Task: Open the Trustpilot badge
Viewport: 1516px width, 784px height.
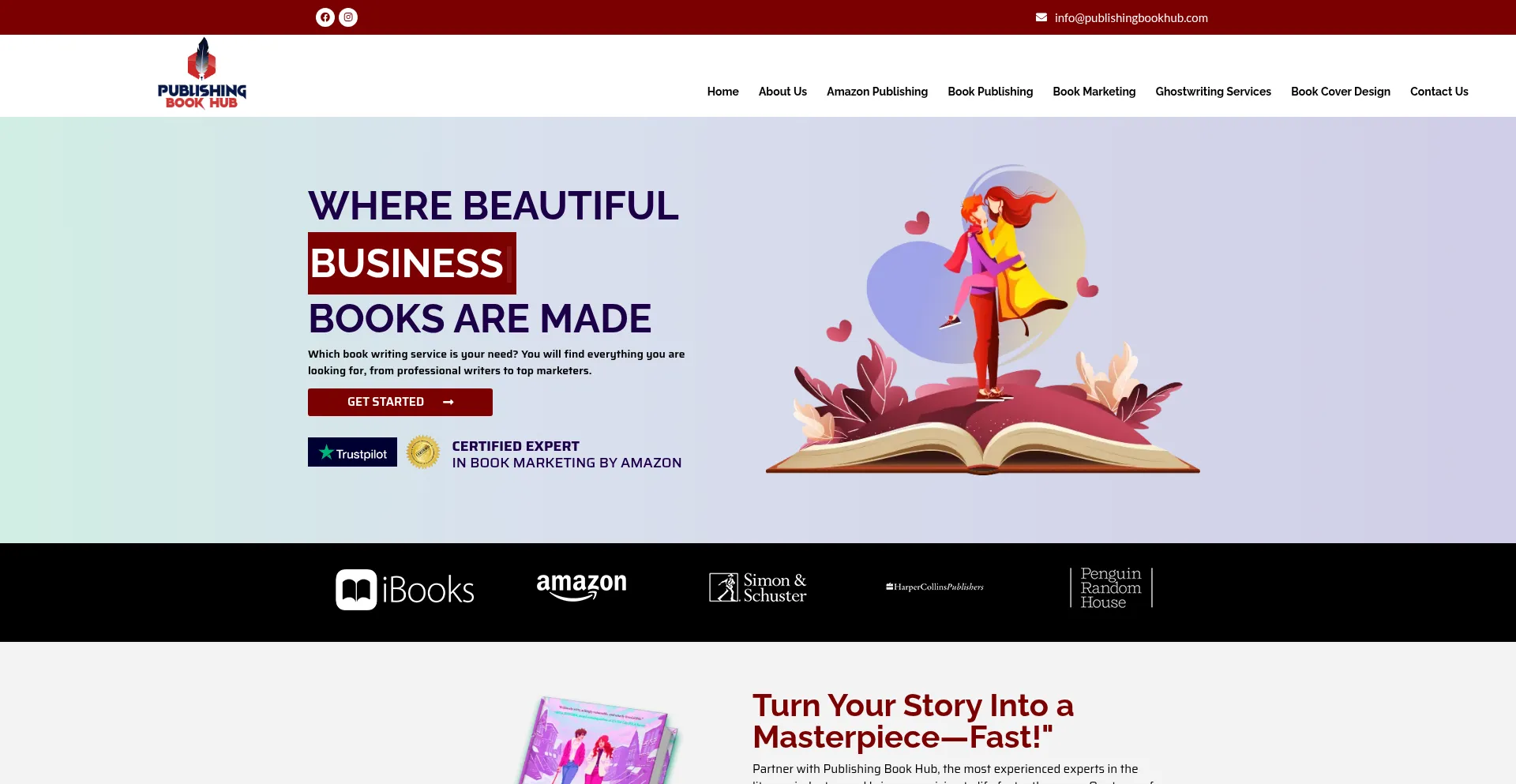Action: (x=352, y=452)
